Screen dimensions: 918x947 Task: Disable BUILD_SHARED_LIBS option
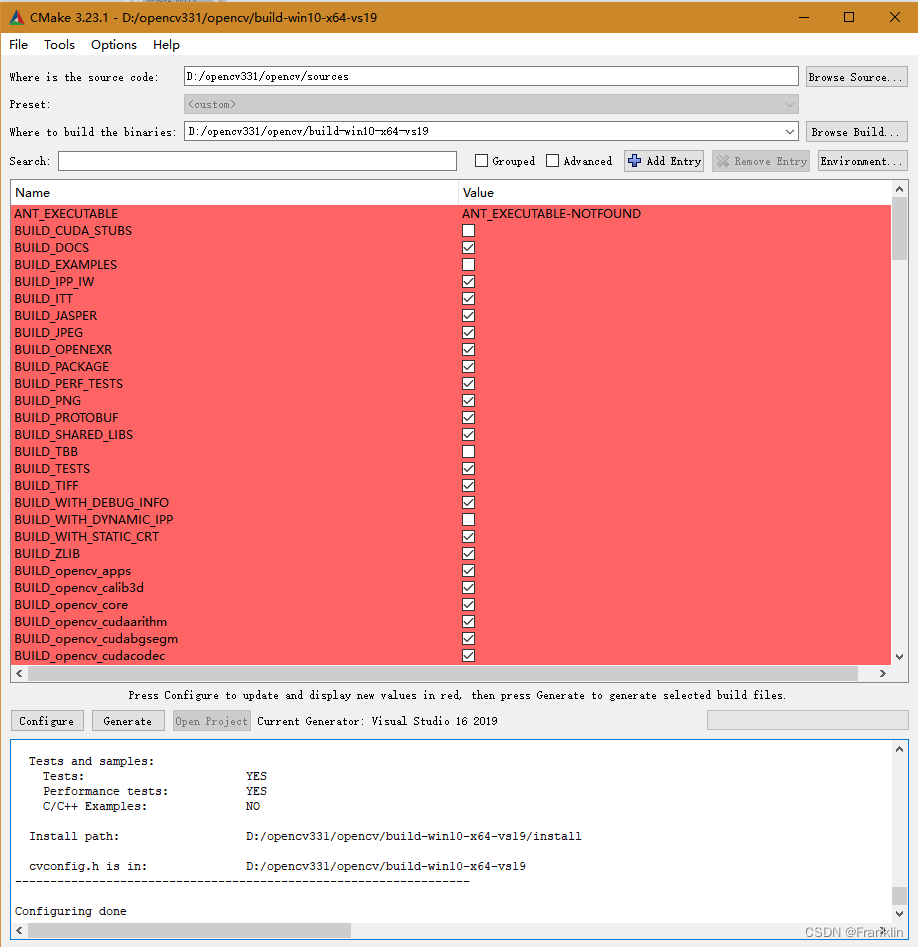click(468, 434)
